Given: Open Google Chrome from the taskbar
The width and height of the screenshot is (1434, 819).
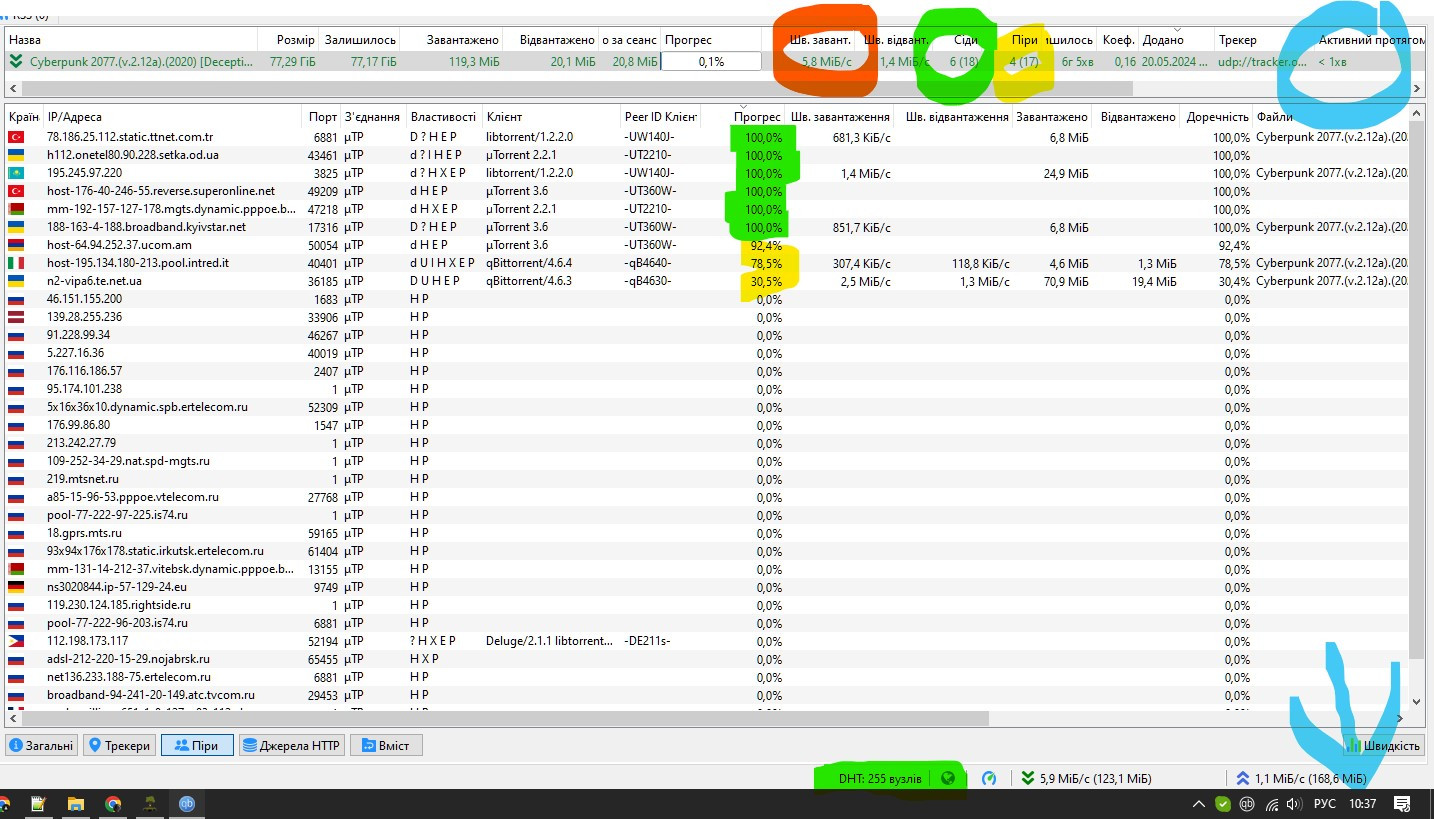Looking at the screenshot, I should click(x=113, y=804).
